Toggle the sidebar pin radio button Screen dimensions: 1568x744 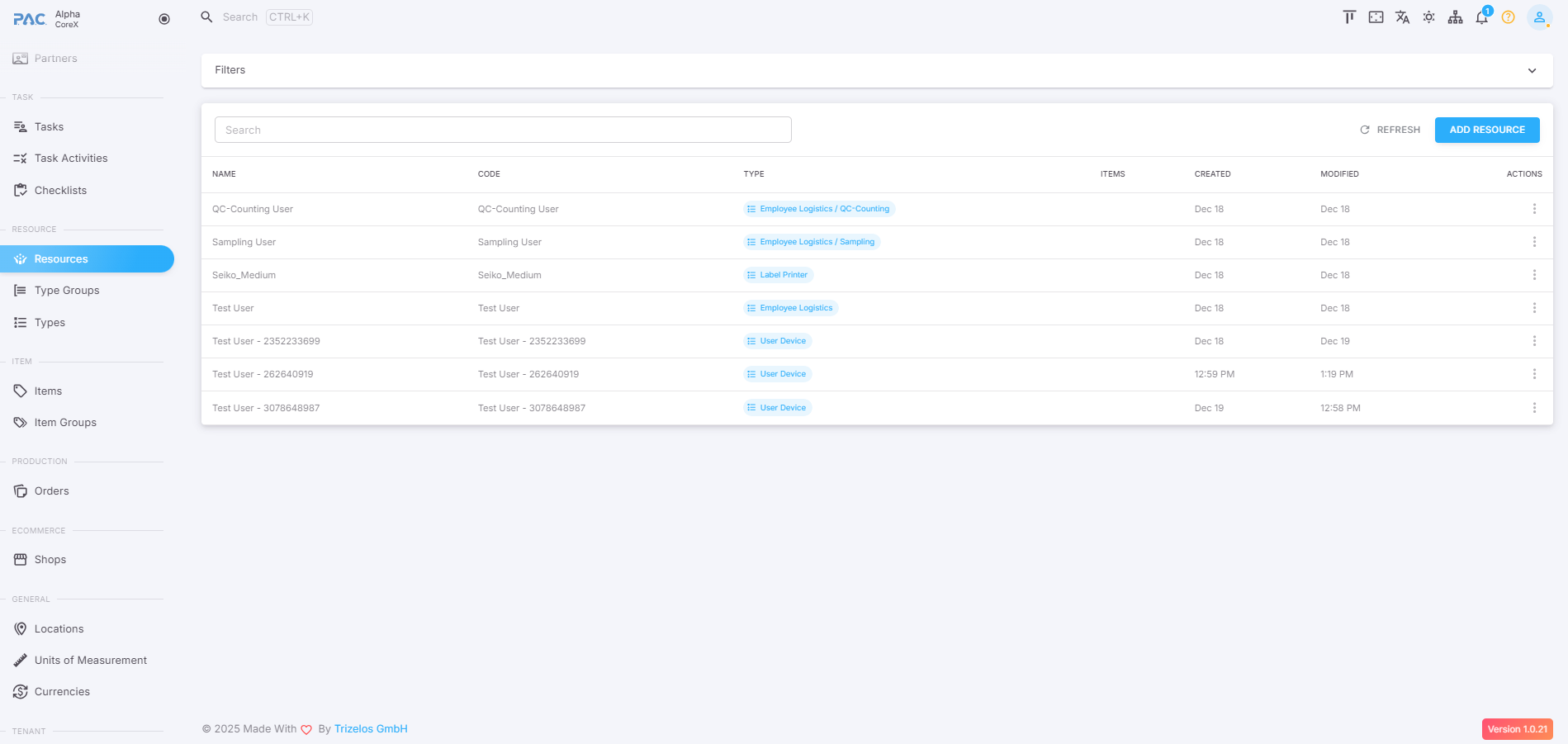click(164, 19)
